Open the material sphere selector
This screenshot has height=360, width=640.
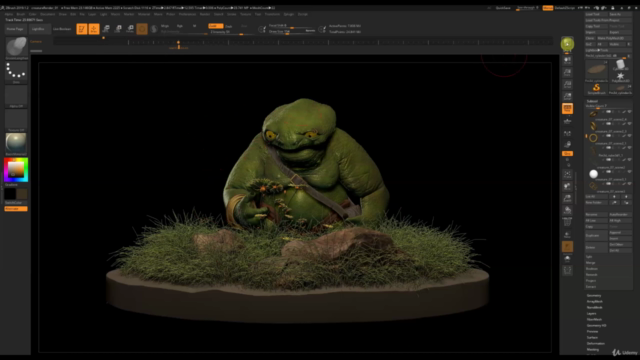[16, 143]
